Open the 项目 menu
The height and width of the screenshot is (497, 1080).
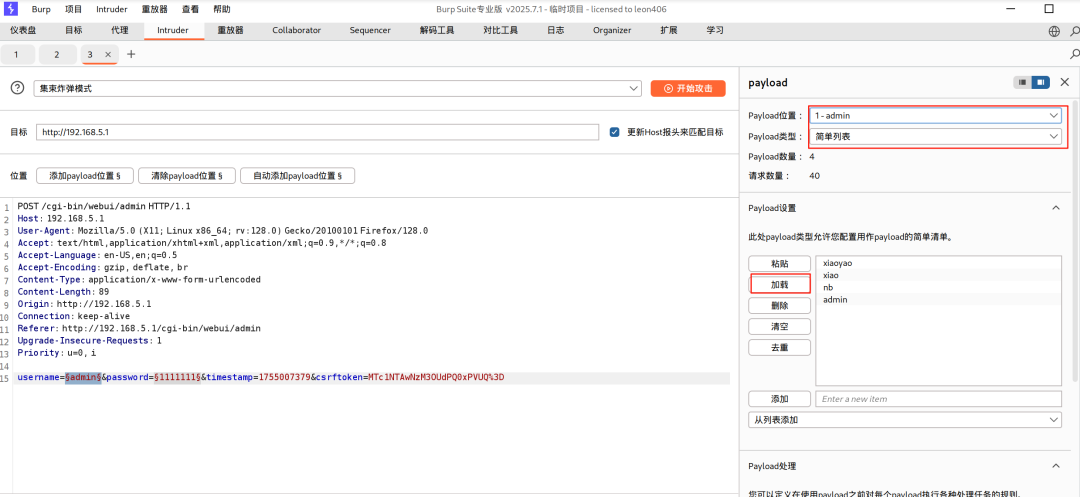click(73, 10)
